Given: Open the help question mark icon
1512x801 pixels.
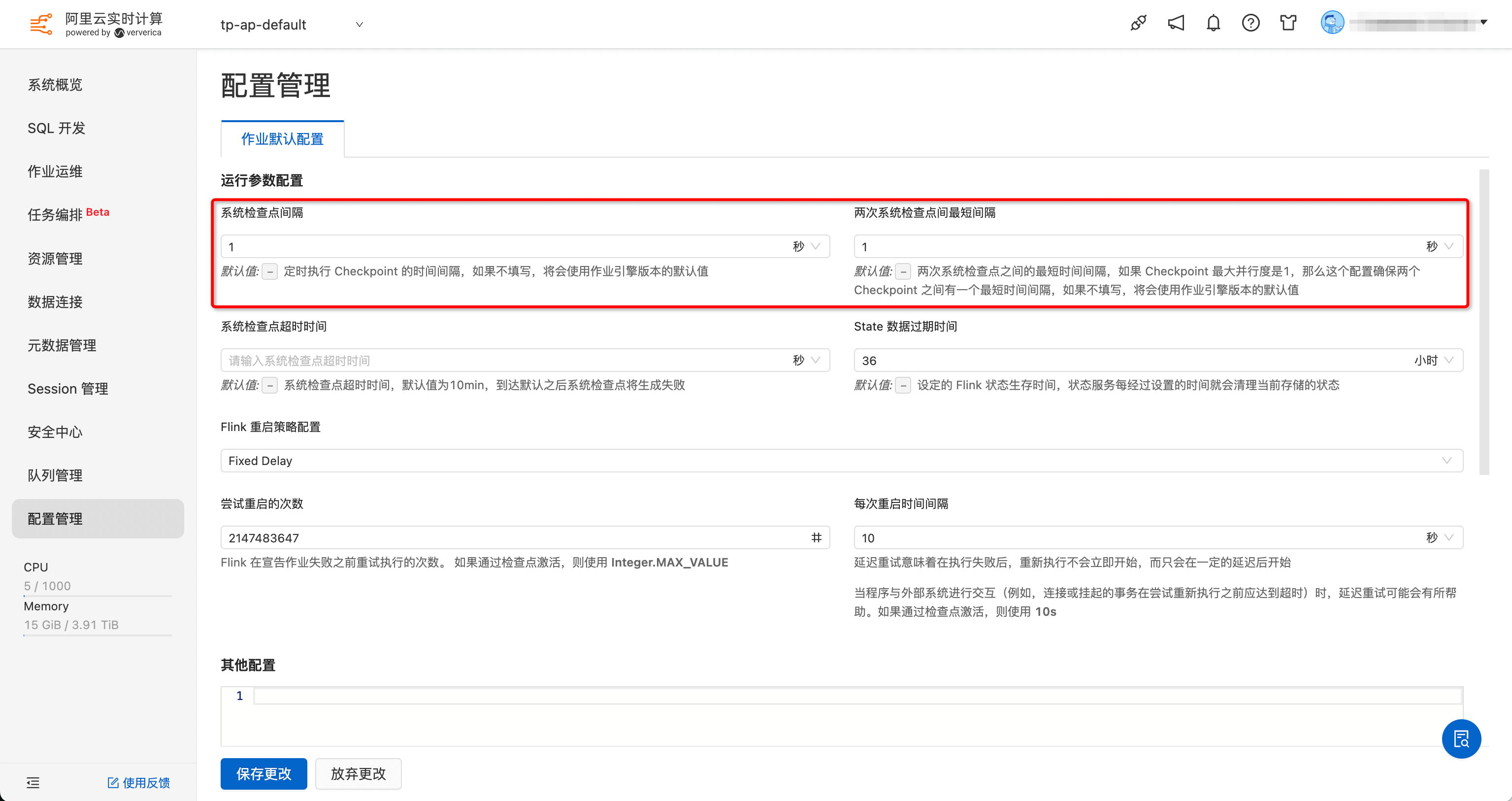Looking at the screenshot, I should (x=1251, y=24).
